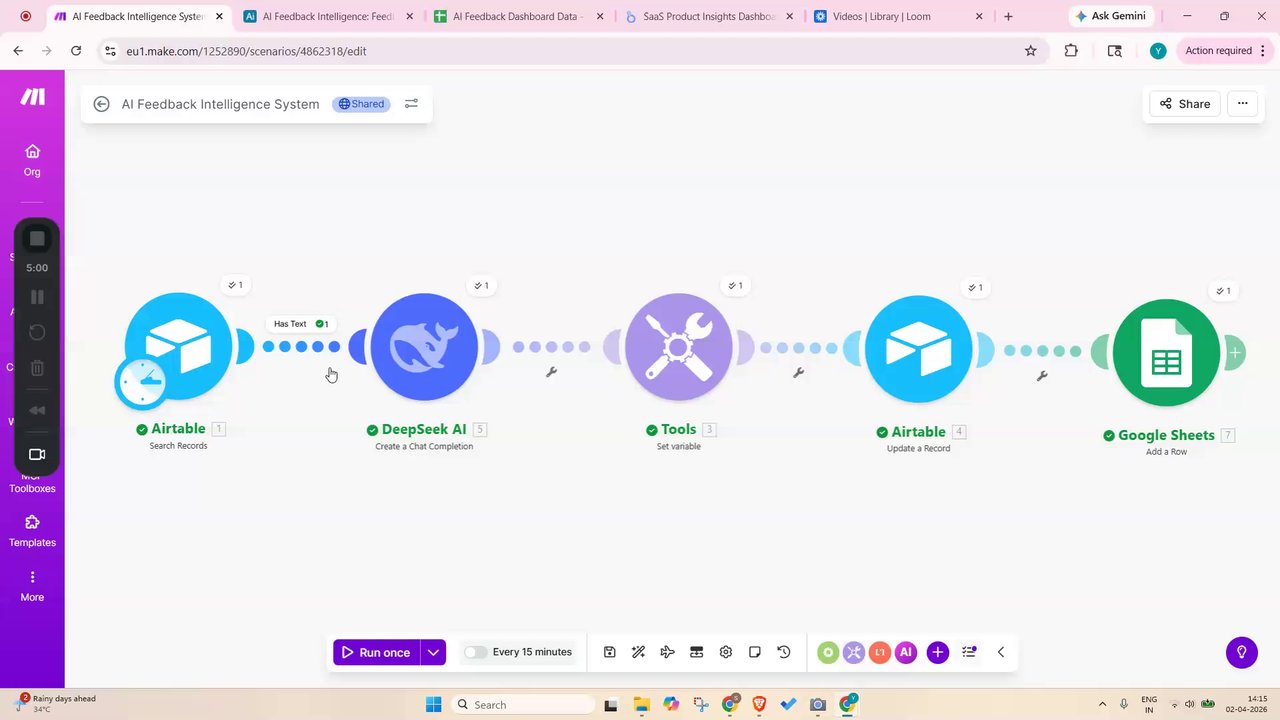Open File Explorer from the taskbar
This screenshot has height=720, width=1280.
tap(642, 705)
